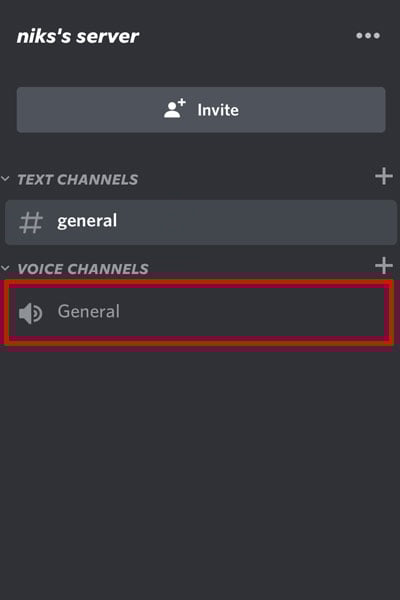Click the hashtag icon beside general
Viewport: 400px width, 600px height.
tap(31, 222)
